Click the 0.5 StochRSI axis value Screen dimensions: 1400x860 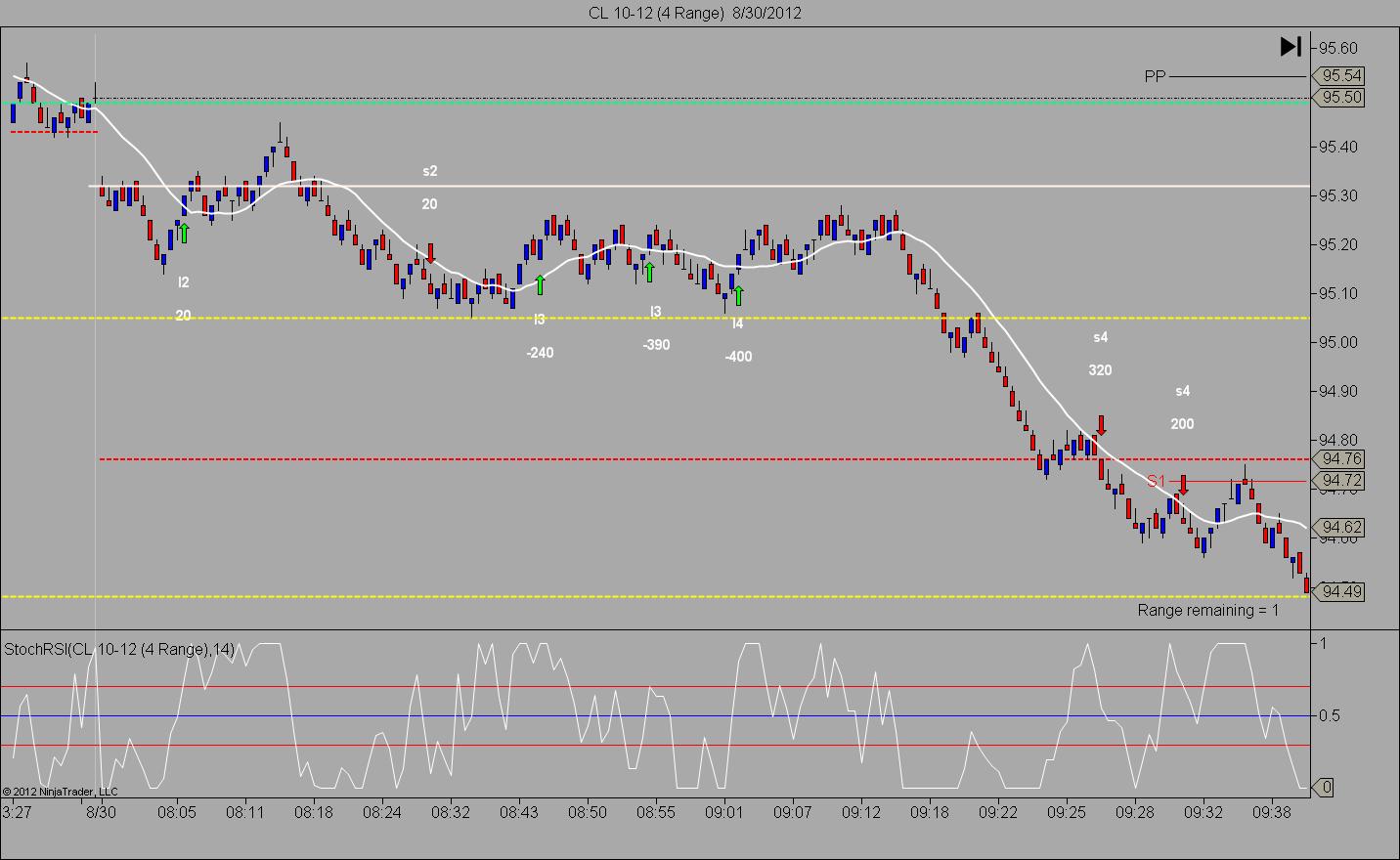coord(1330,715)
